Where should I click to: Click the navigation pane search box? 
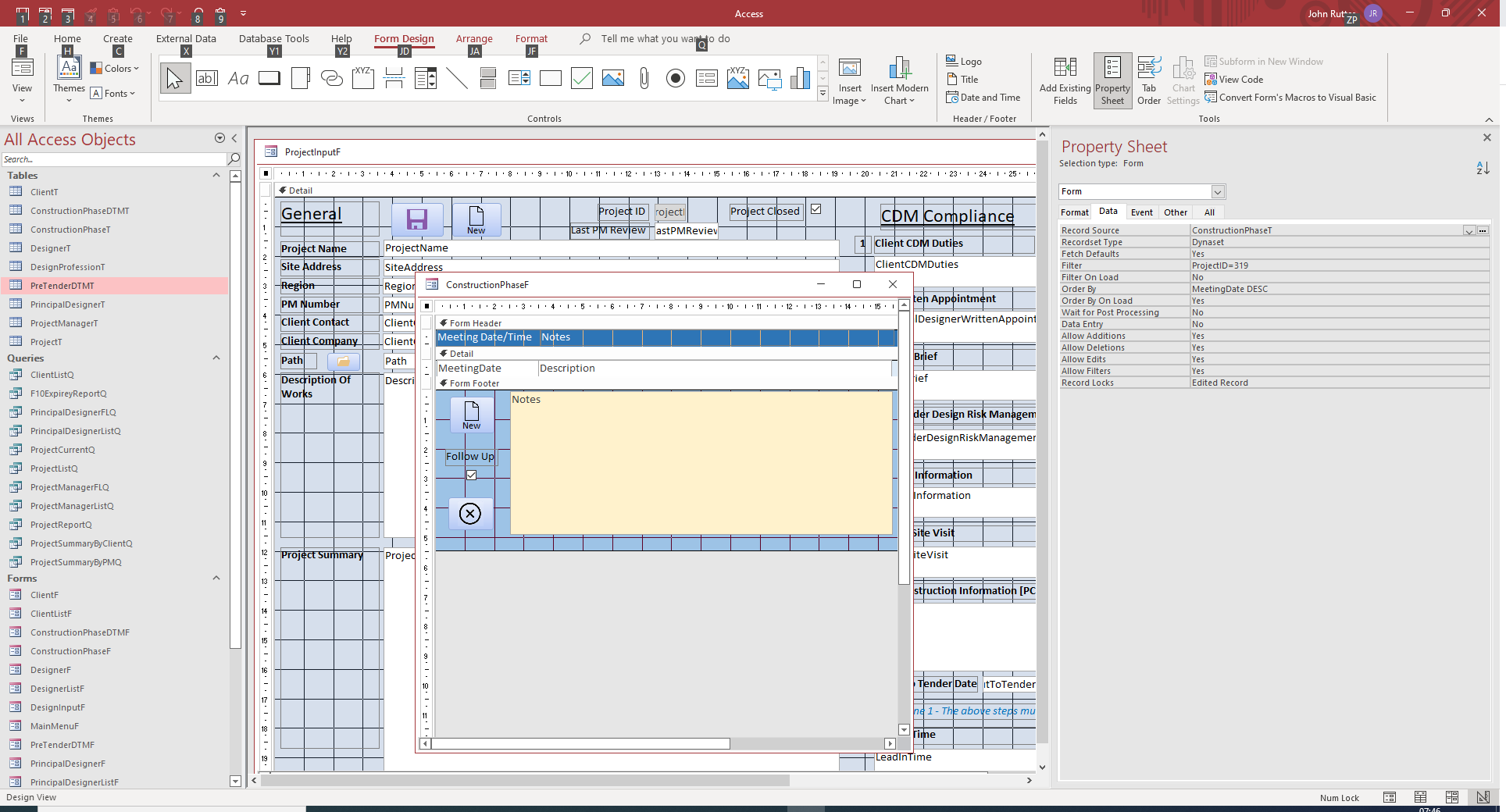113,158
